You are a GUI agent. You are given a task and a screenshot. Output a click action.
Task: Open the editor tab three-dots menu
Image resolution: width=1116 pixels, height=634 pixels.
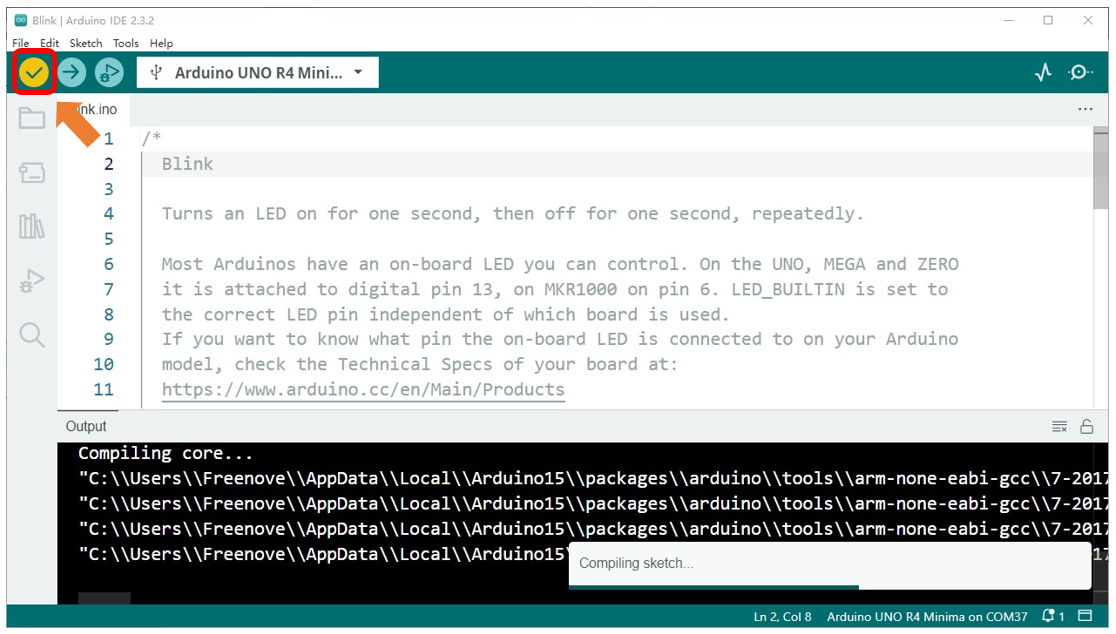pos(1085,110)
